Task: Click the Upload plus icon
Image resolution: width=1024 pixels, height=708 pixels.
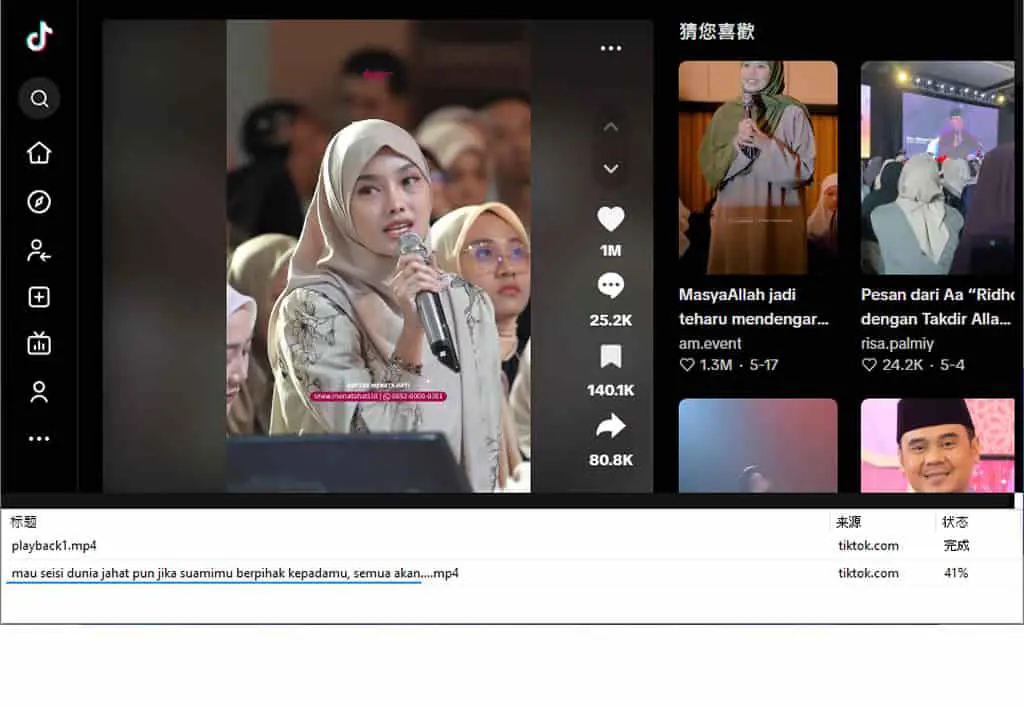Action: click(x=39, y=297)
